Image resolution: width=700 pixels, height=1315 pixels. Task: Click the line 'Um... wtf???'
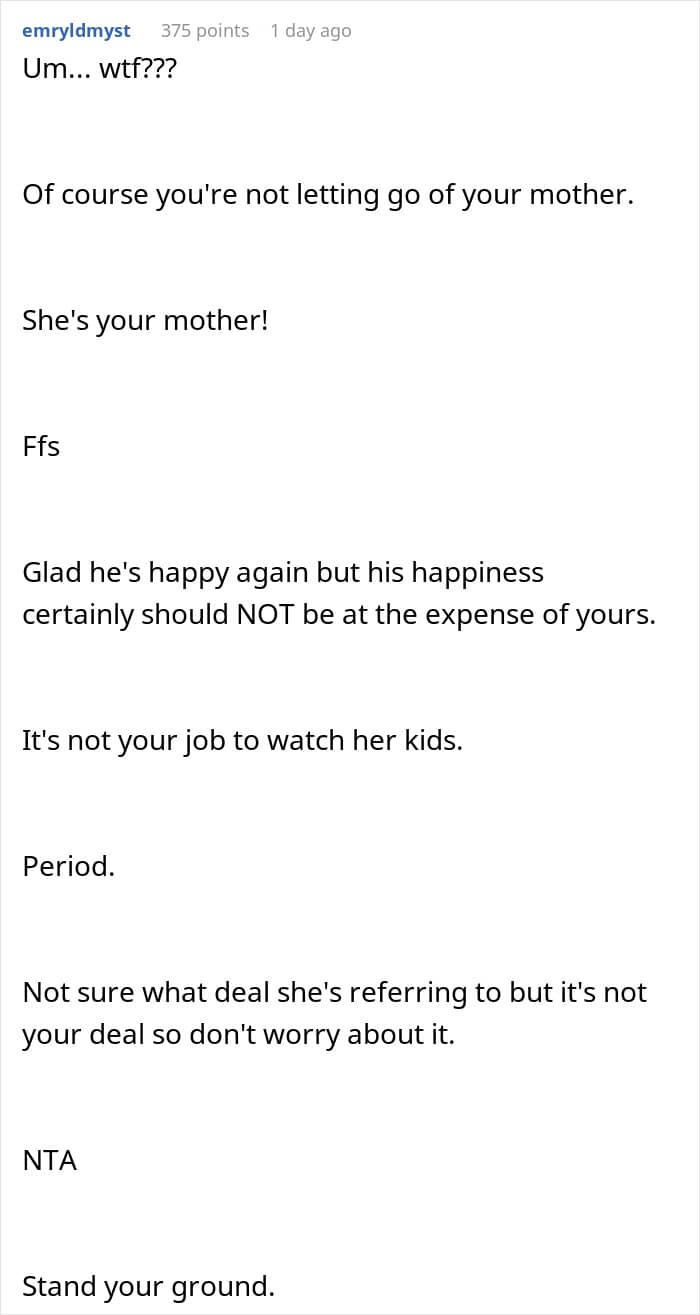tap(99, 71)
